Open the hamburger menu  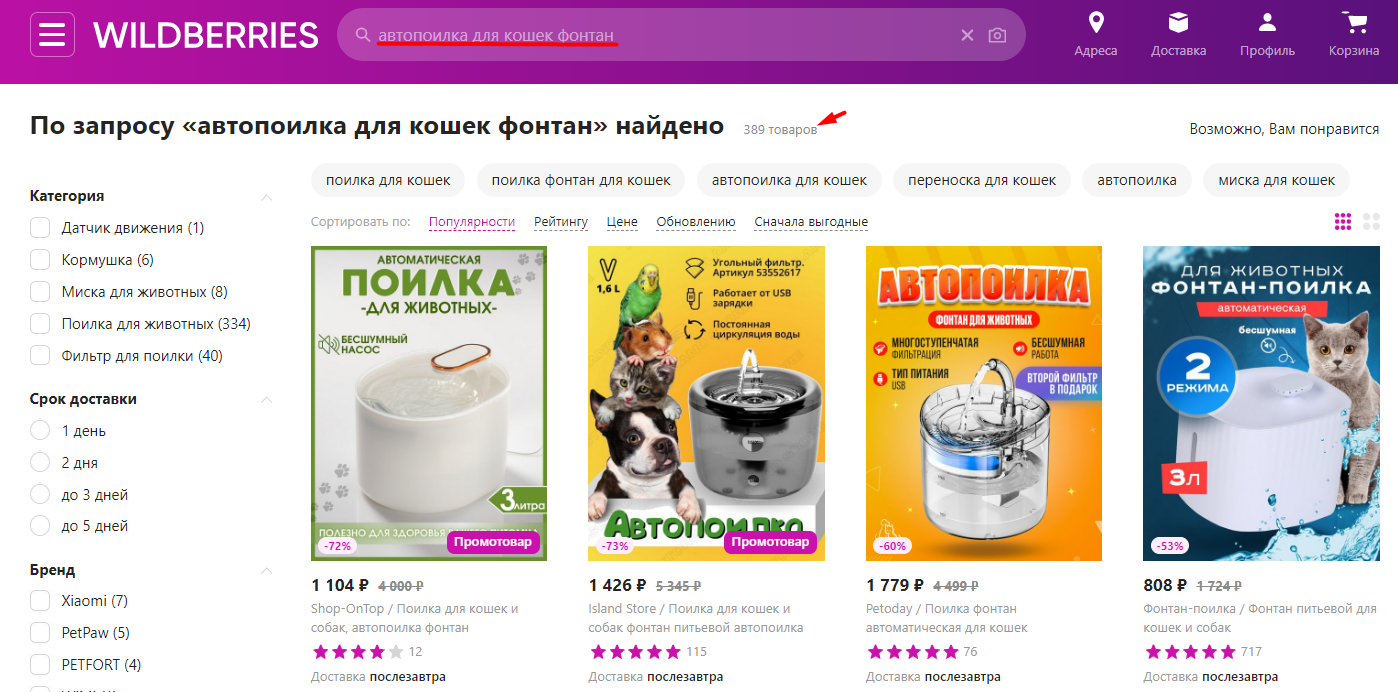(52, 35)
